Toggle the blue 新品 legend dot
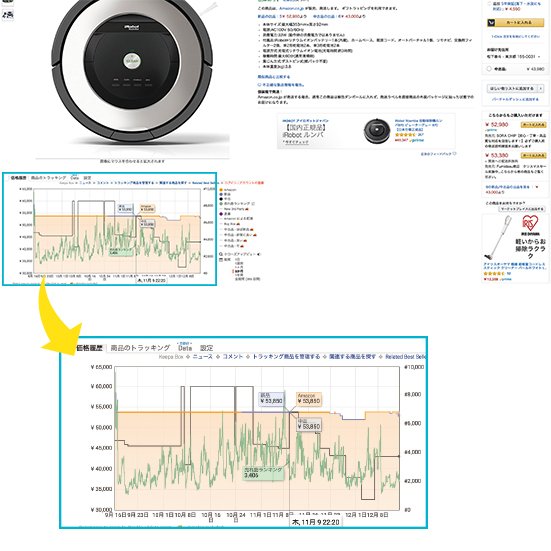 pos(221,194)
